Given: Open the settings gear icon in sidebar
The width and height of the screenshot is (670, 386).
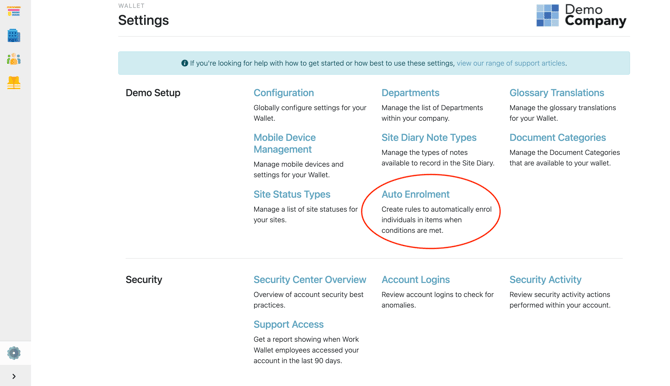Looking at the screenshot, I should [14, 353].
